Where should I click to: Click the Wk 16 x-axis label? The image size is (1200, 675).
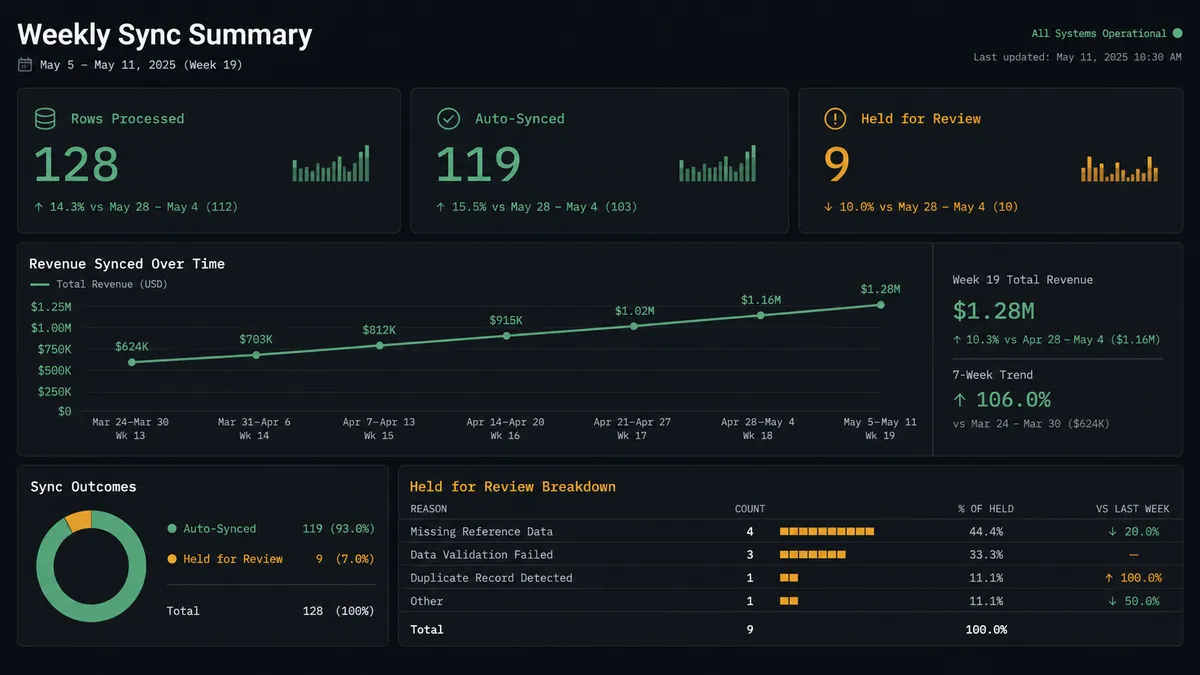click(x=506, y=436)
